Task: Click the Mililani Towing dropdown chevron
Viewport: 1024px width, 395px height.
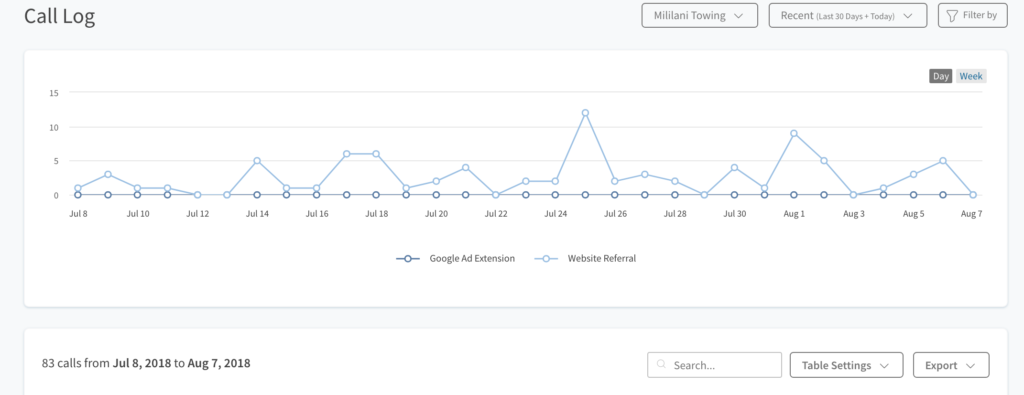Action: click(x=738, y=16)
